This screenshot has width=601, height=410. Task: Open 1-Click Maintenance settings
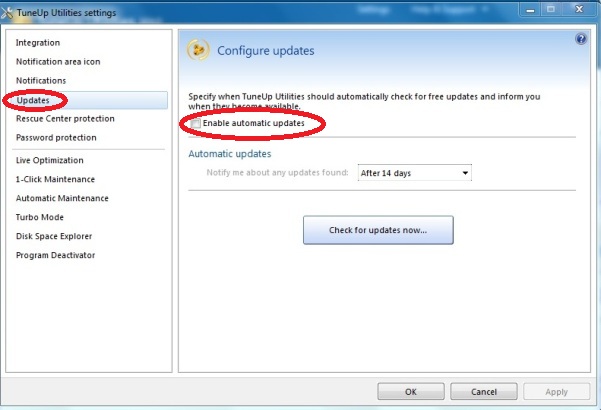click(x=55, y=179)
